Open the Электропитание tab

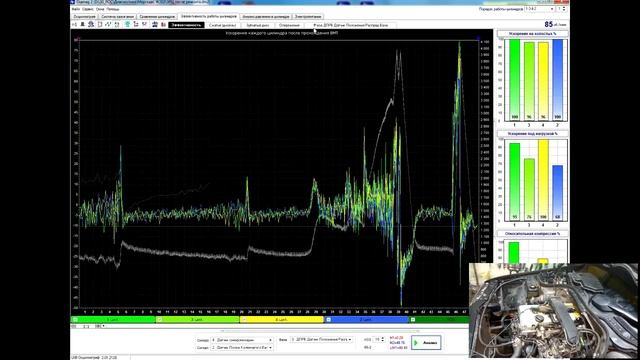click(308, 17)
